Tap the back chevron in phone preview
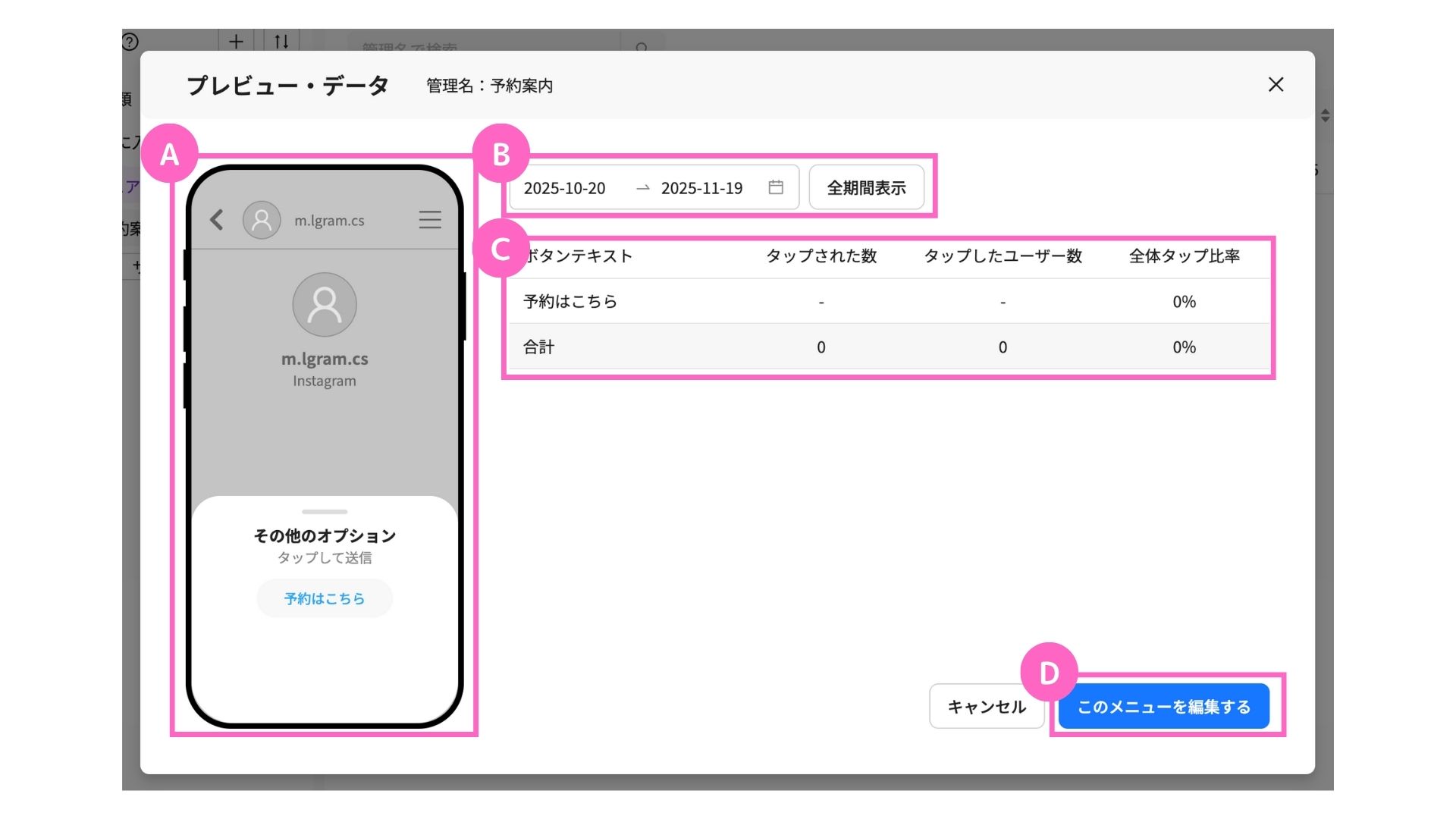This screenshot has width=1456, height=819. click(217, 220)
